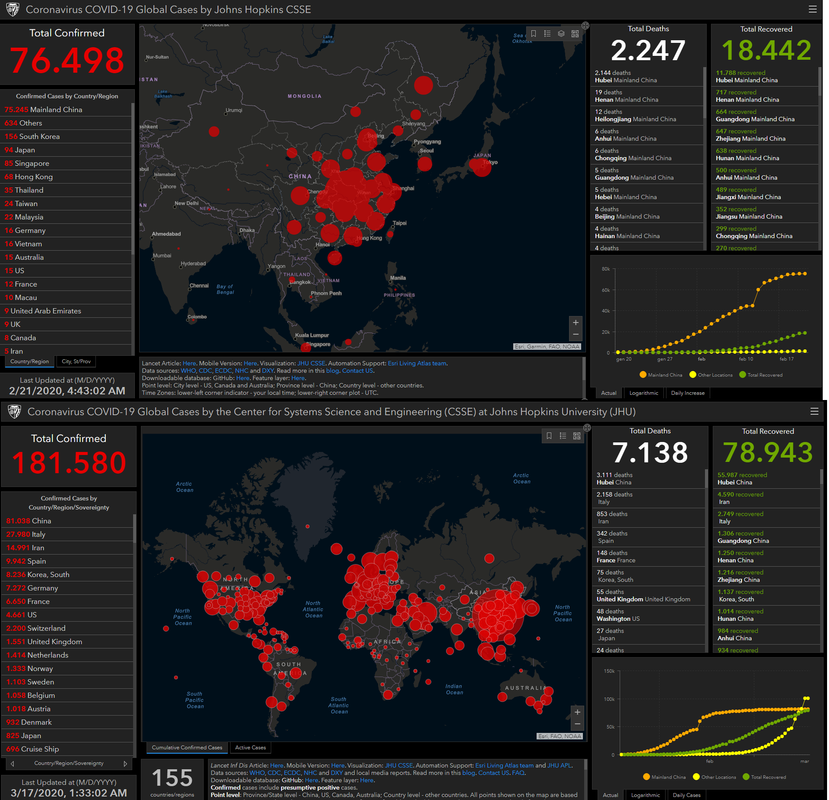Show legend on lower world map

pos(563,436)
